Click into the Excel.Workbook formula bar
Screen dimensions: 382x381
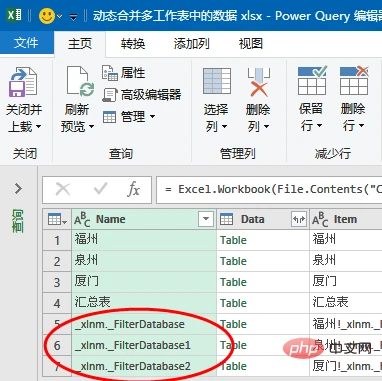coord(269,190)
